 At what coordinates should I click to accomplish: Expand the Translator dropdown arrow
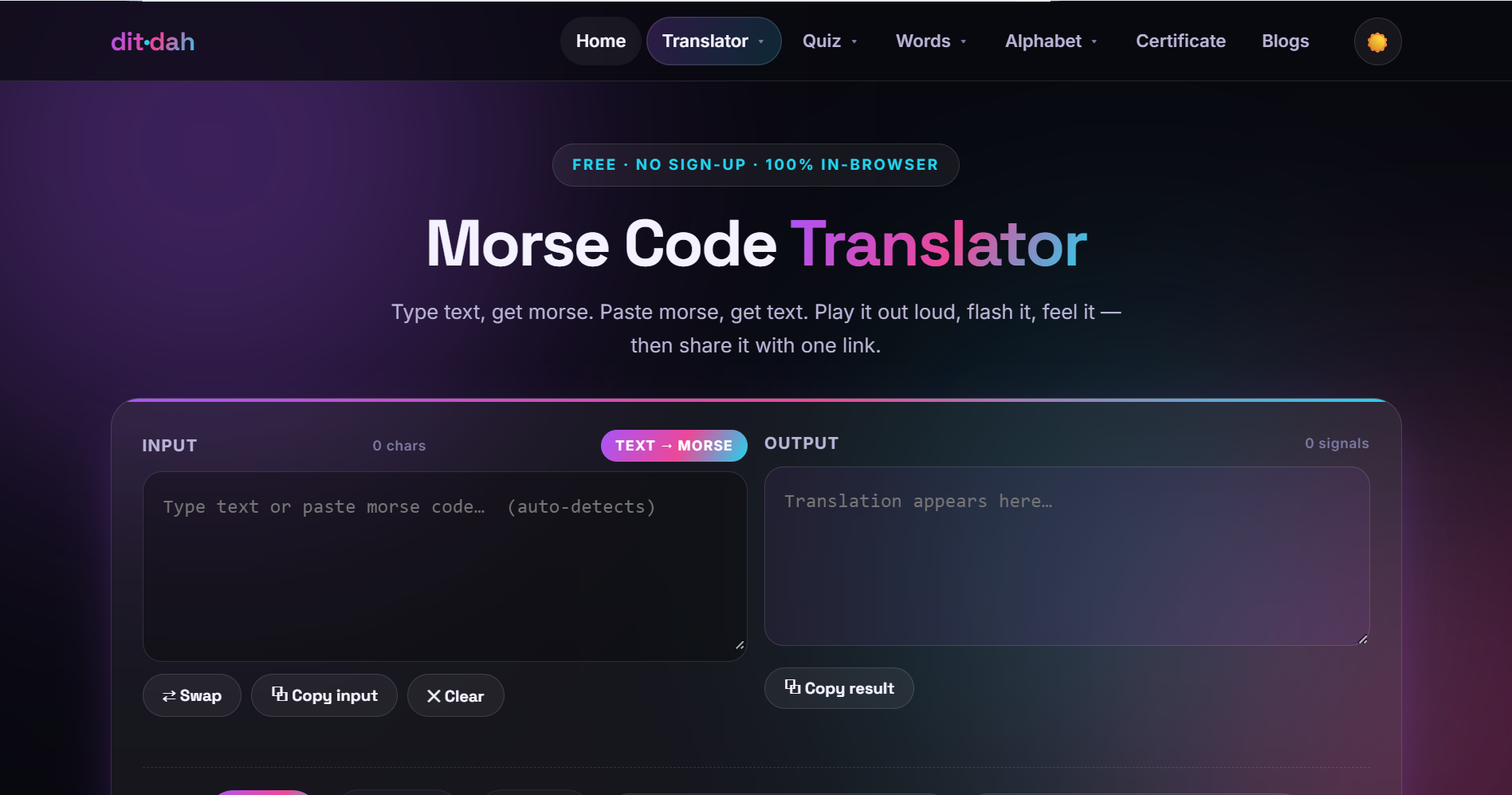761,41
